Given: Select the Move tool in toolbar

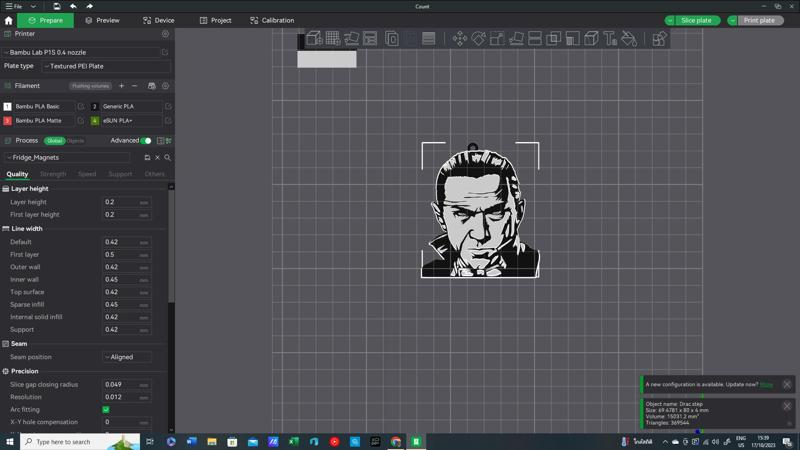Looking at the screenshot, I should click(x=459, y=39).
